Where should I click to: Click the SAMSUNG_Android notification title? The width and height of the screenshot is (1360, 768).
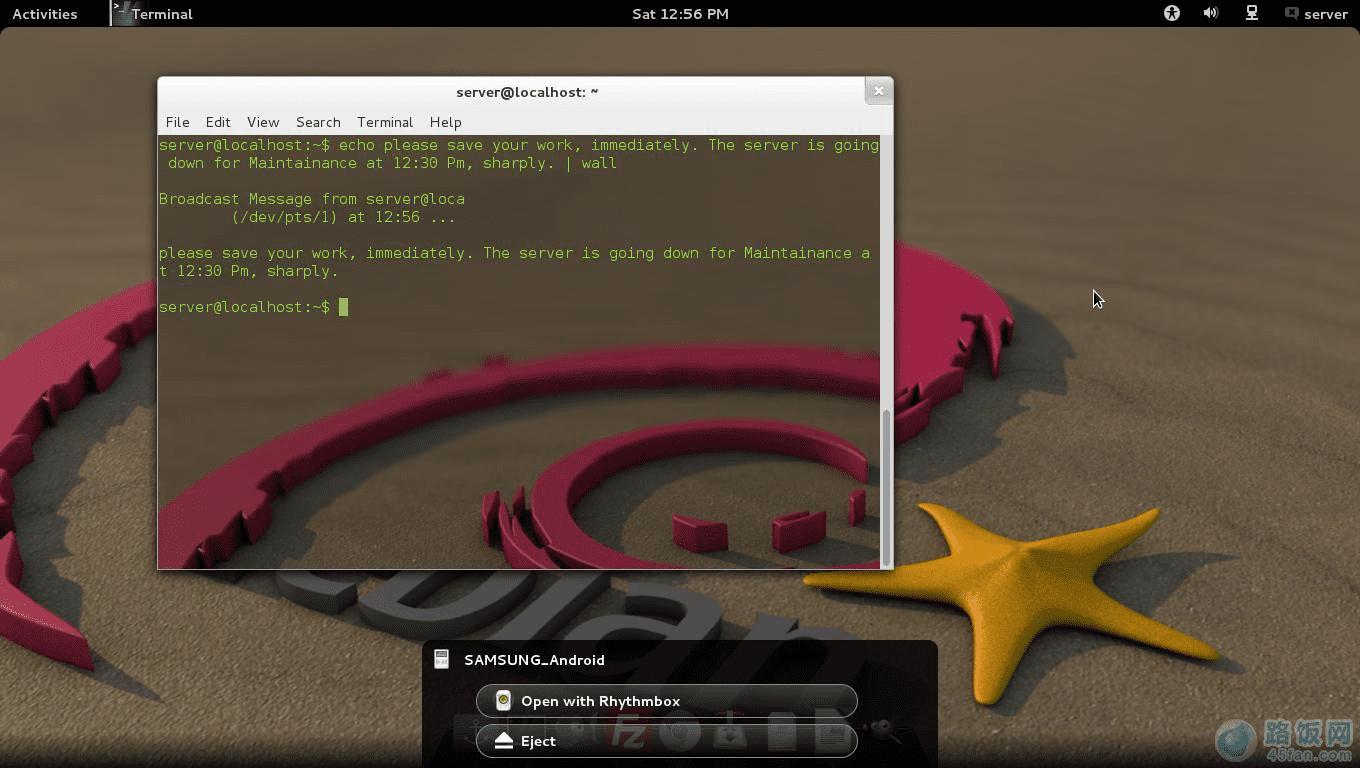[534, 660]
